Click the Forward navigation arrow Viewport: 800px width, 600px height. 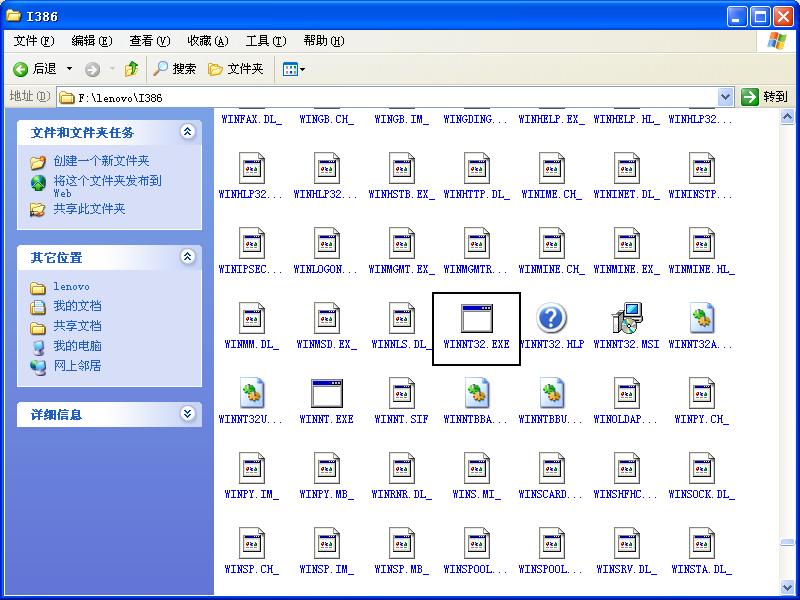tap(92, 69)
